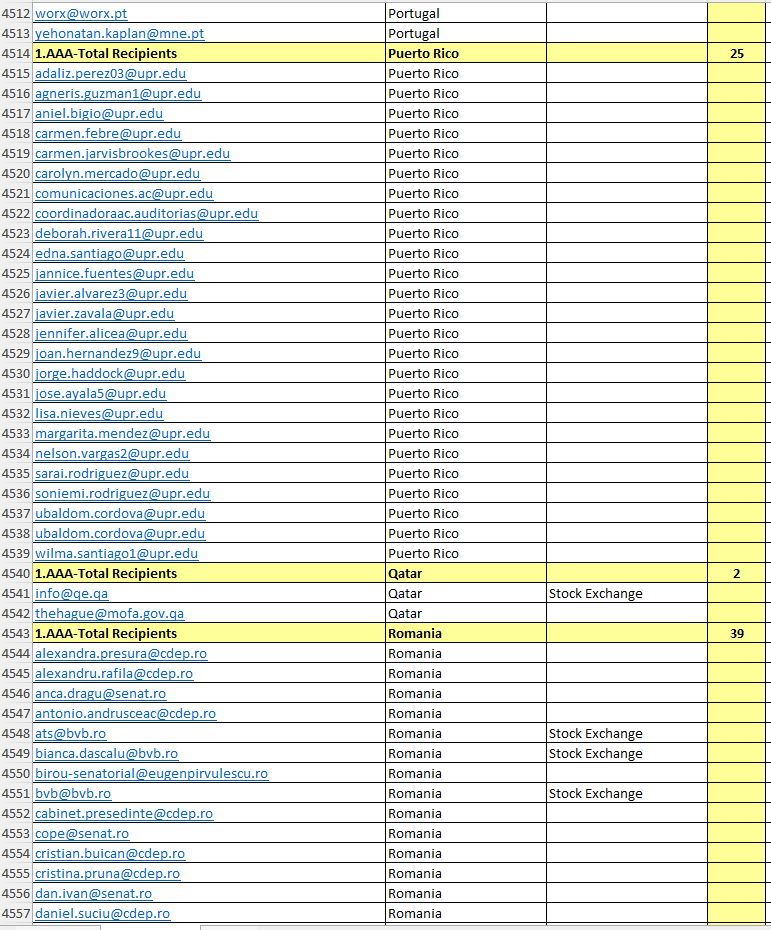Select row header 4543
This screenshot has width=771, height=930.
point(15,633)
